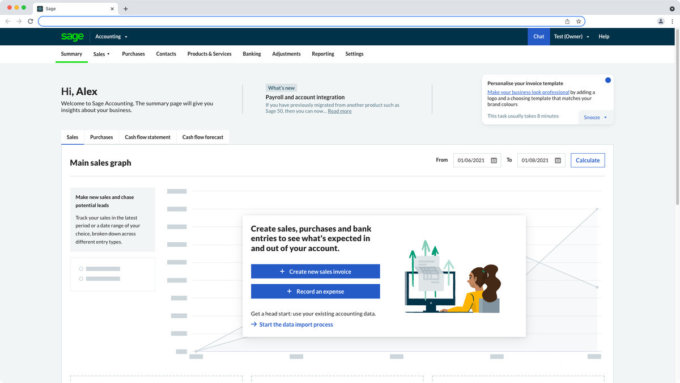The image size is (680, 383).
Task: Open the Settings menu
Action: click(354, 54)
